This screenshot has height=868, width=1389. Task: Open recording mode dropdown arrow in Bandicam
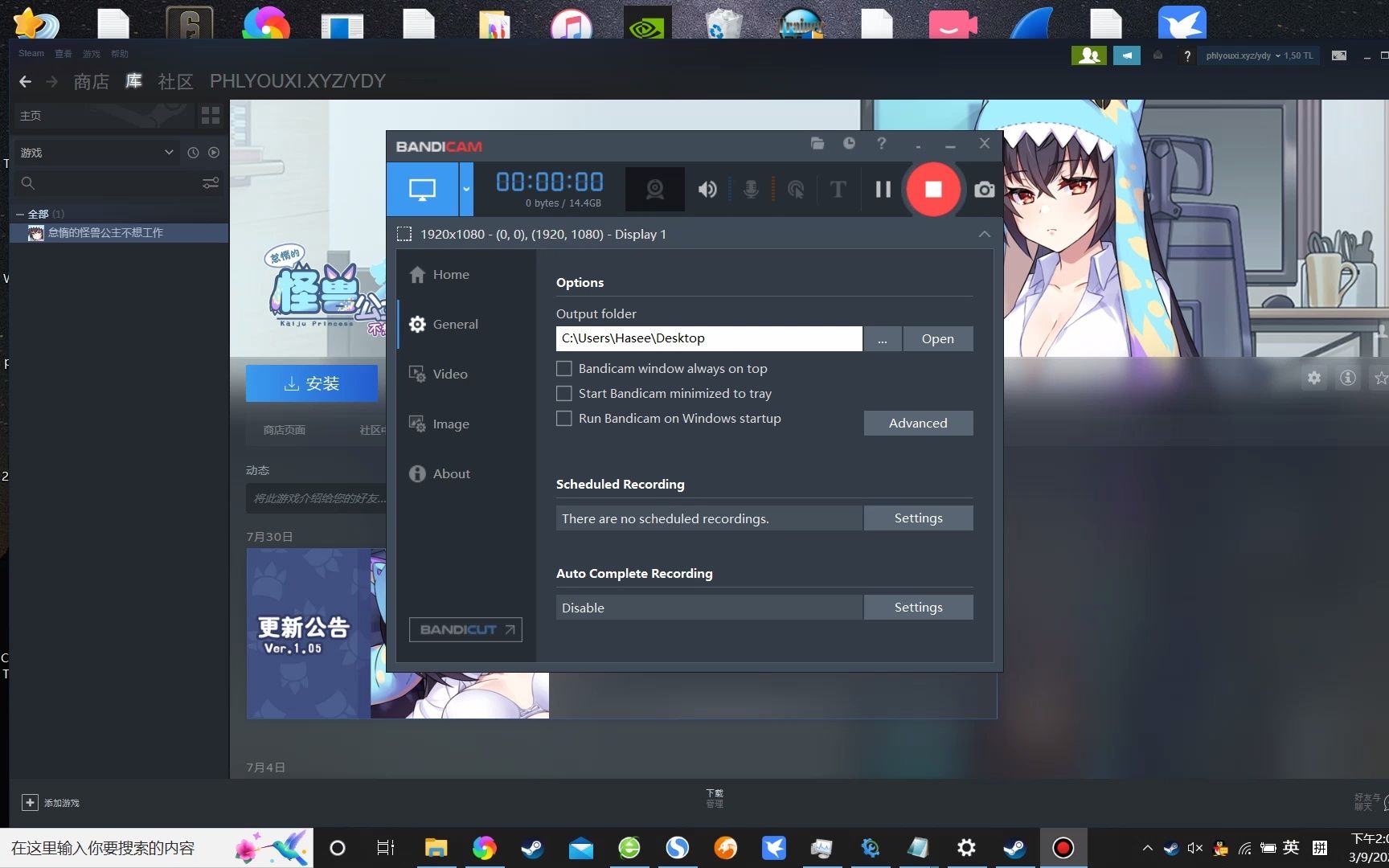[x=466, y=189]
